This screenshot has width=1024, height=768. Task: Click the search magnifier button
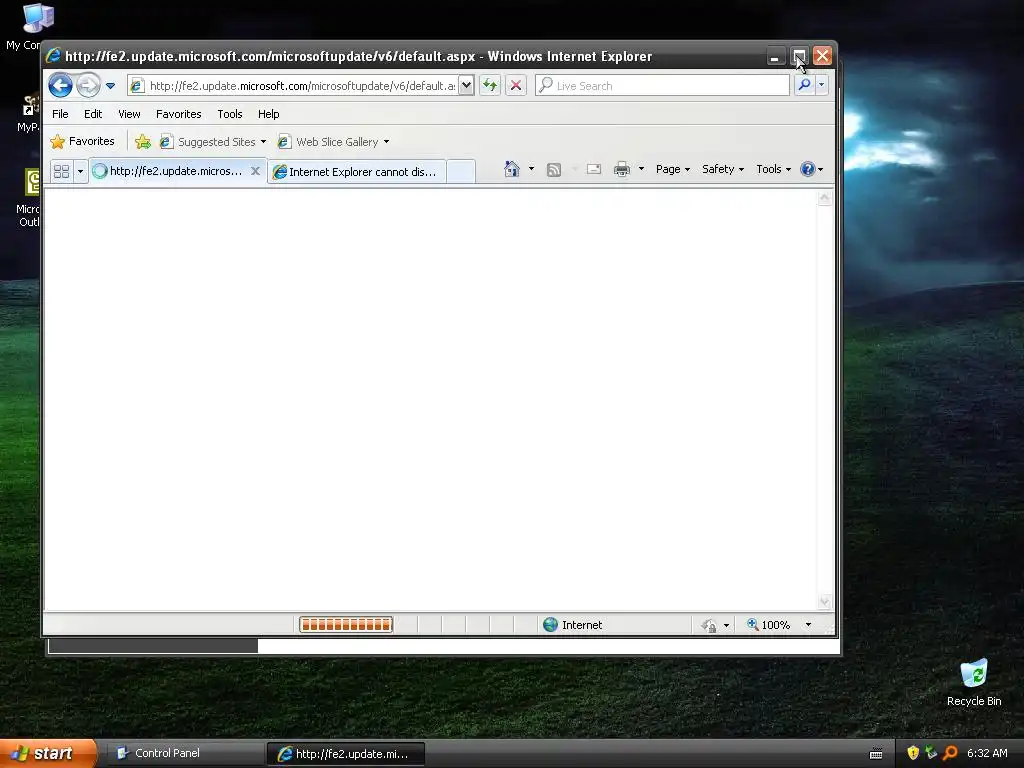pos(805,86)
